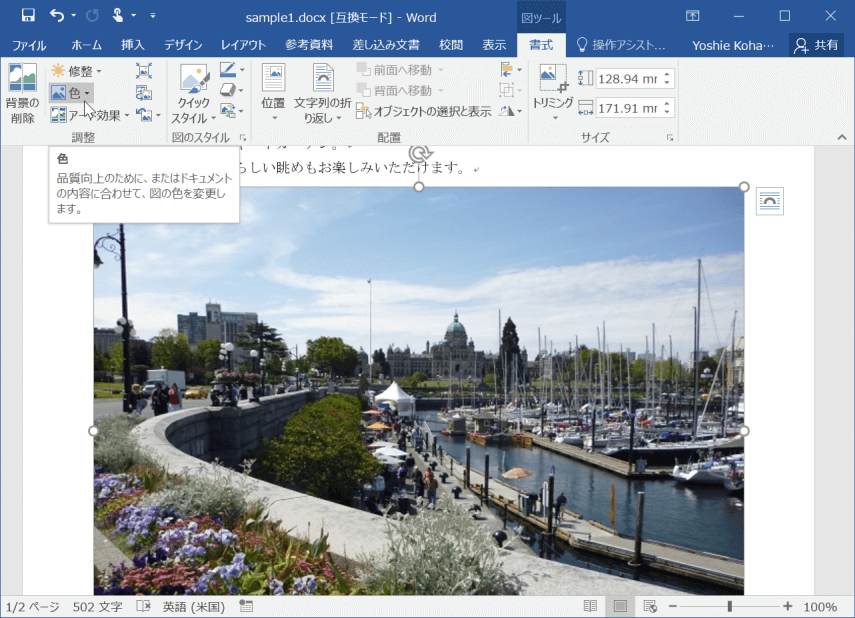
Task: Switch to Read Mode view in status bar
Action: [591, 607]
